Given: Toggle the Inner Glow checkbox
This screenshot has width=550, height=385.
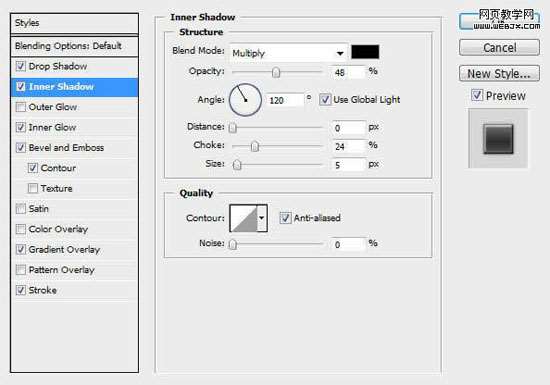Looking at the screenshot, I should (x=21, y=127).
